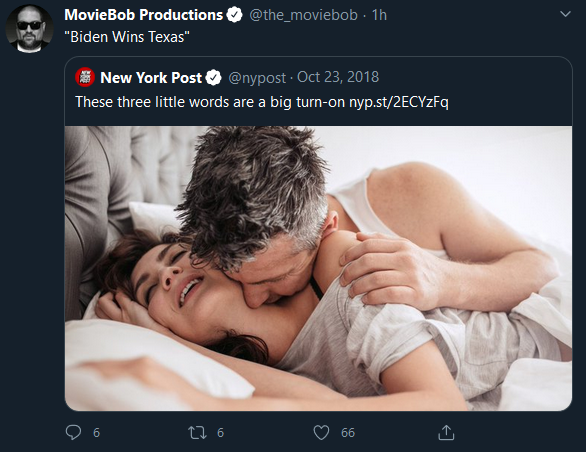Like the tweet with the heart icon
This screenshot has height=452, width=586.
coord(321,433)
